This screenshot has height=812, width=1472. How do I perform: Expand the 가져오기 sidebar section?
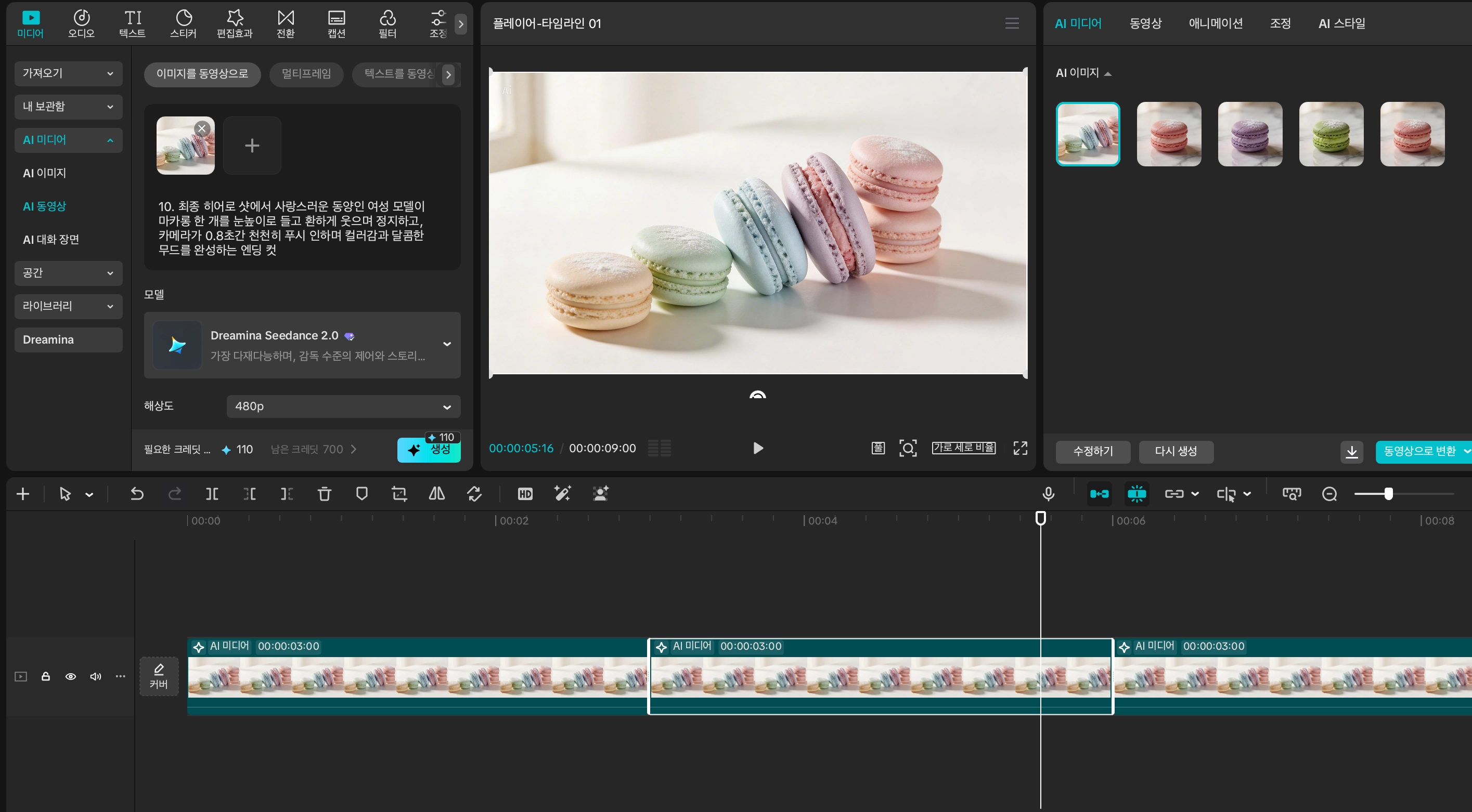pyautogui.click(x=69, y=74)
